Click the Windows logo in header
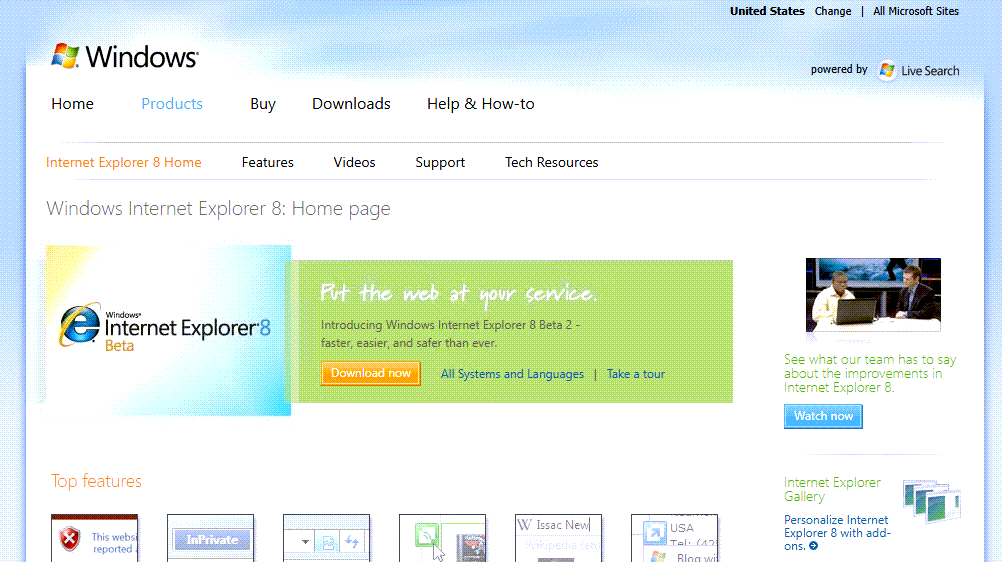This screenshot has height=562, width=1002. coord(125,56)
